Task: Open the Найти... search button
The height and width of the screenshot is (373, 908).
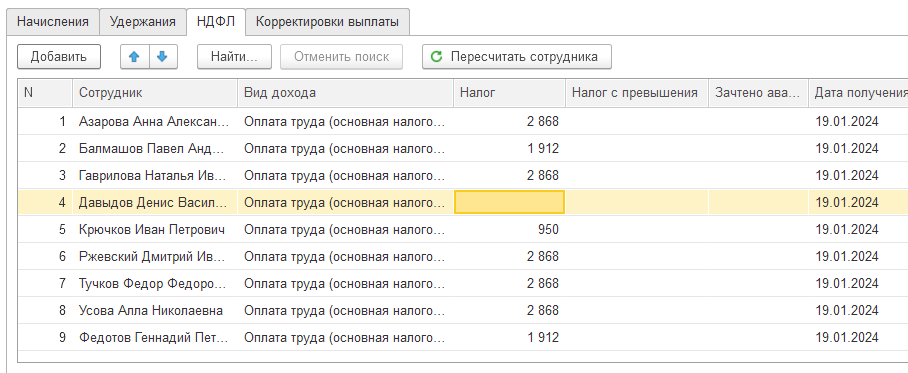Action: pos(234,57)
